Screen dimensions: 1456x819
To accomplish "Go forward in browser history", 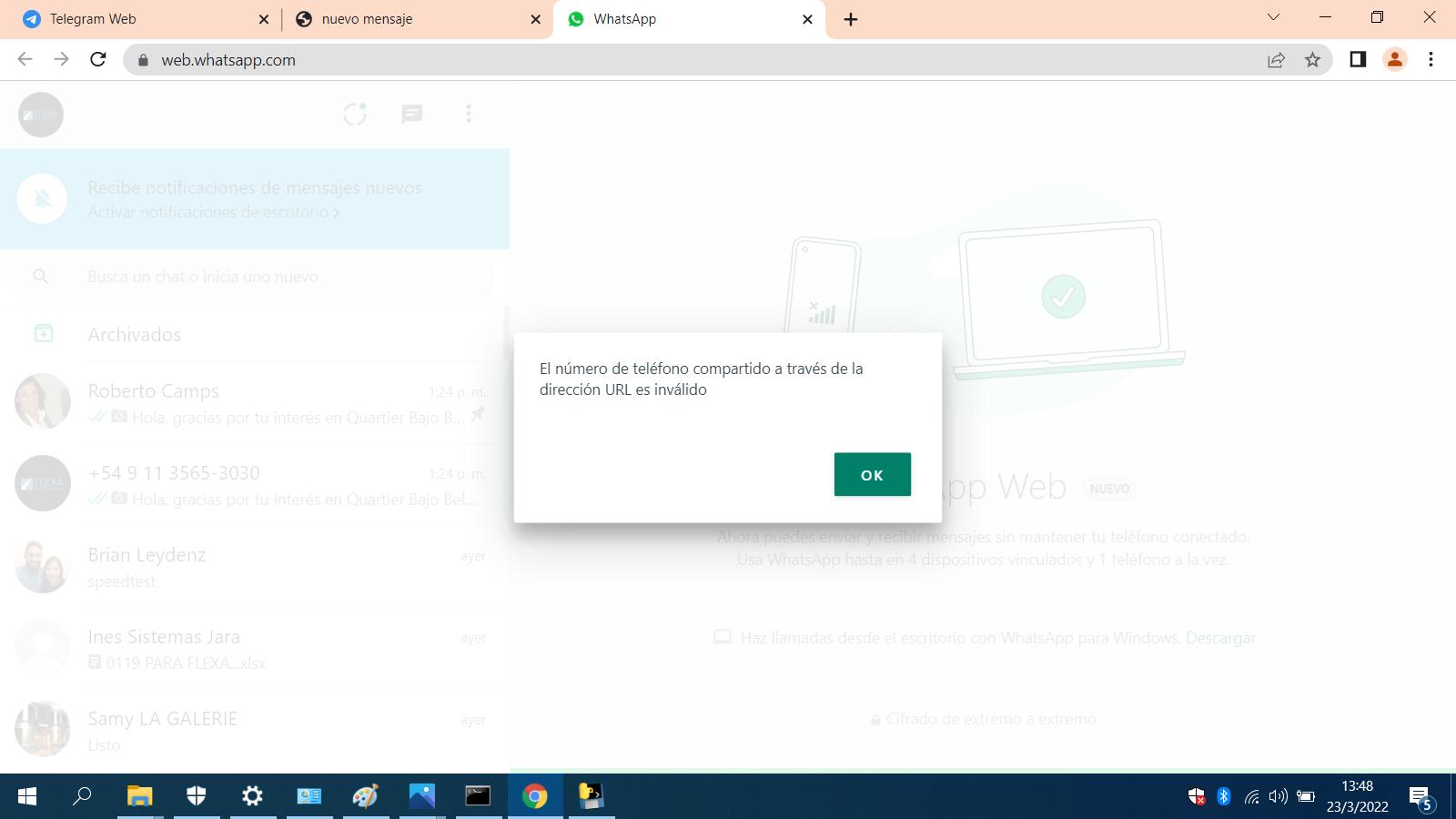I will coord(61,59).
